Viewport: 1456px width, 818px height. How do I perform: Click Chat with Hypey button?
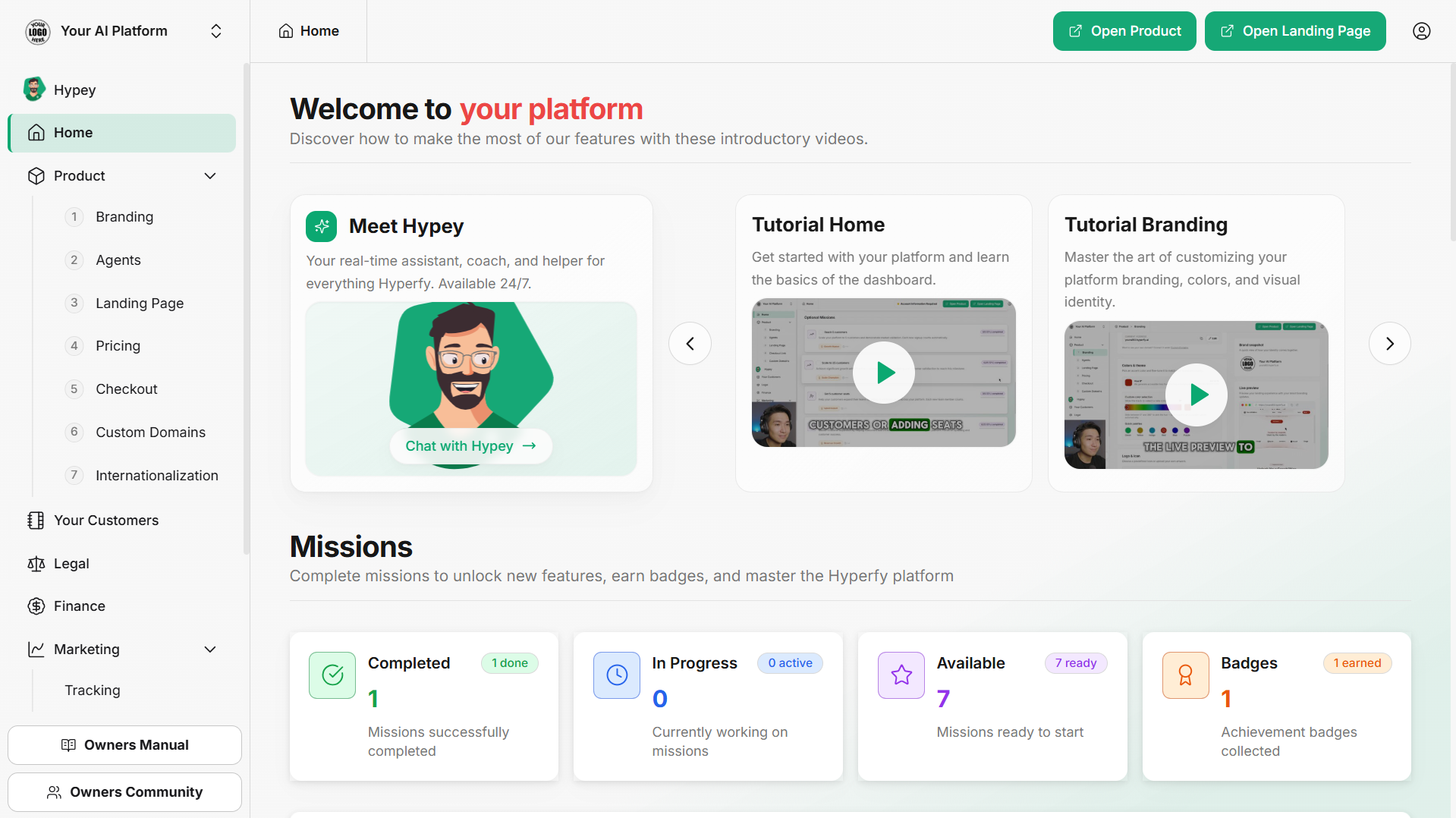(x=471, y=446)
